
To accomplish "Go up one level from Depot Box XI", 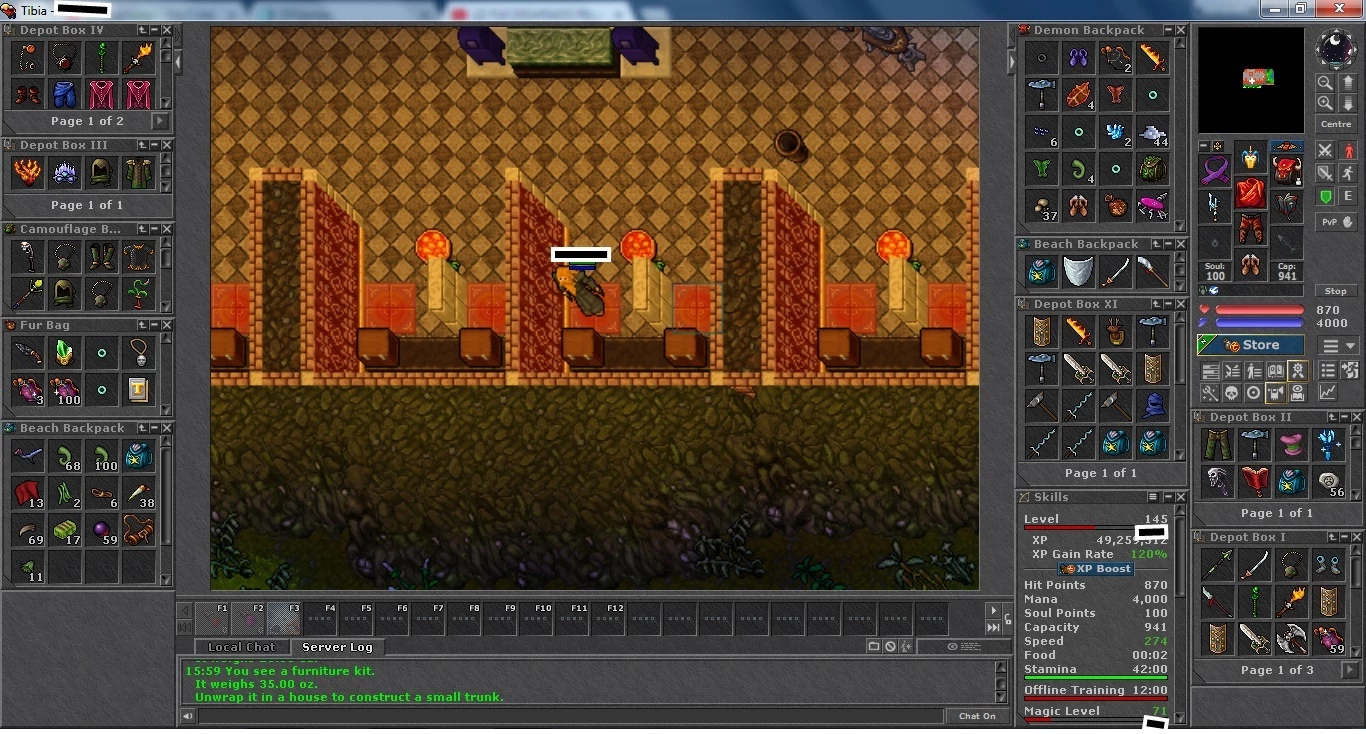I will click(1156, 305).
